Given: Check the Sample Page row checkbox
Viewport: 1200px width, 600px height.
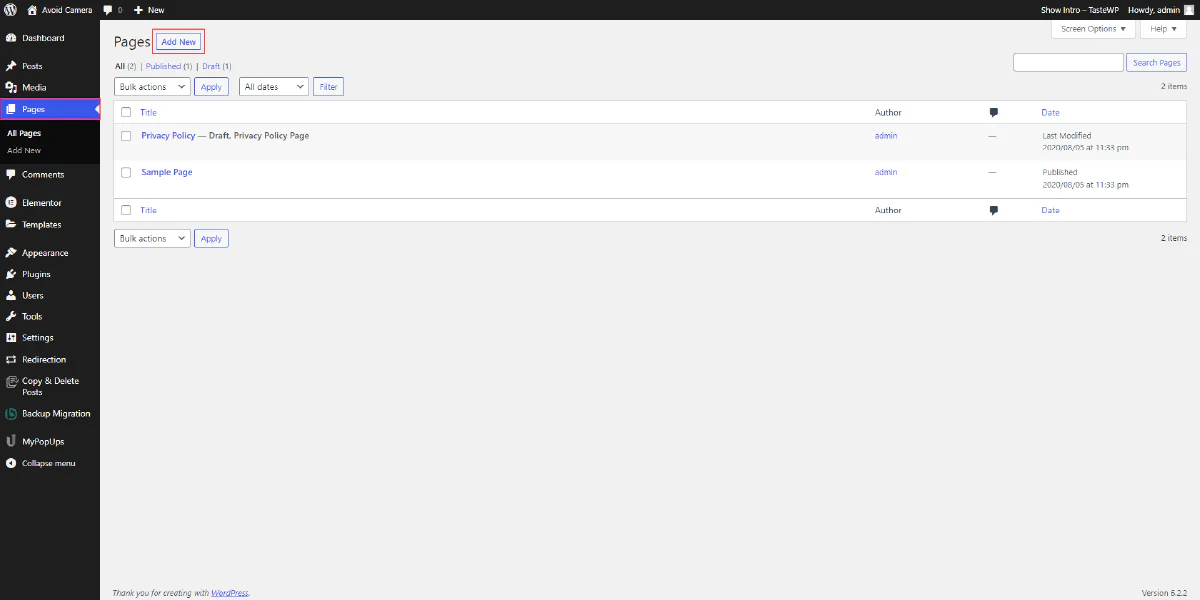Looking at the screenshot, I should (x=125, y=172).
